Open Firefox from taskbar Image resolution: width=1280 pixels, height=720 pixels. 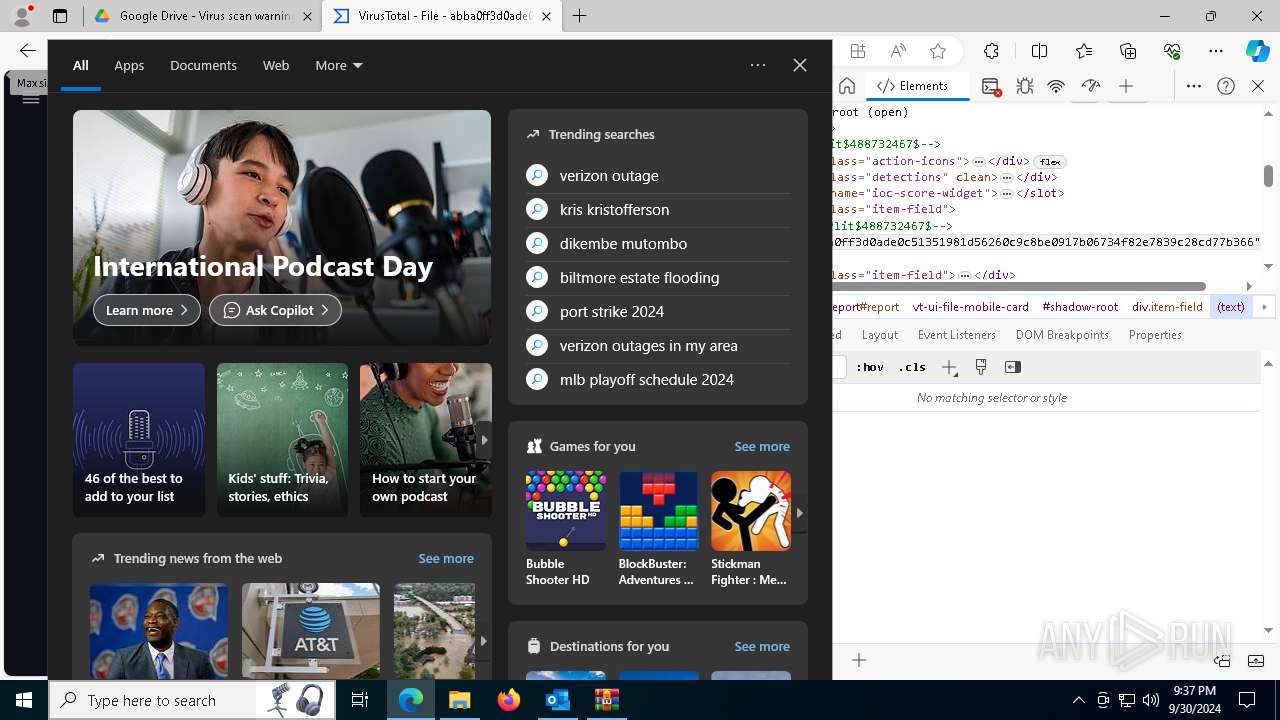[509, 700]
